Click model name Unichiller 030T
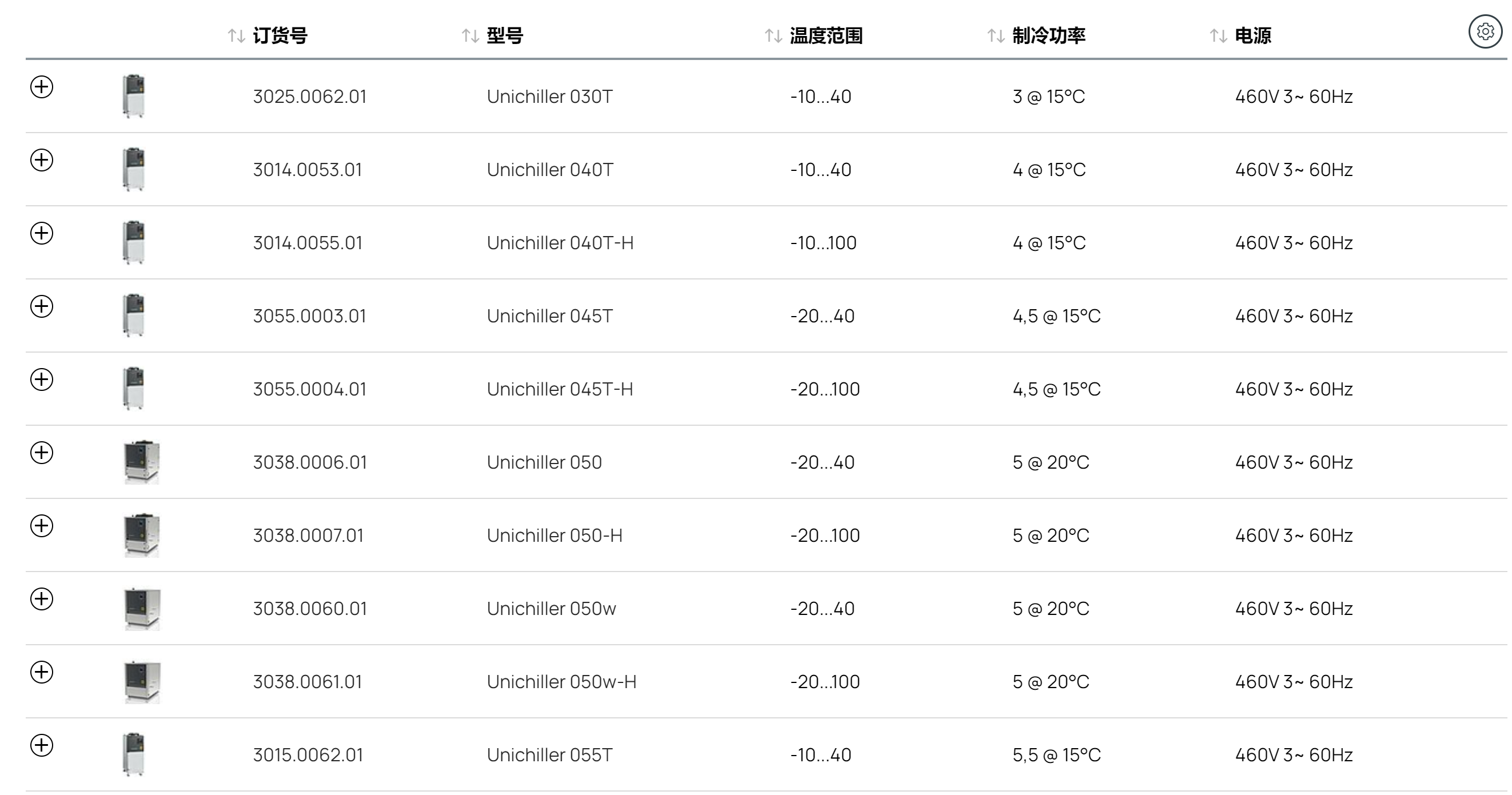1512x795 pixels. pyautogui.click(x=550, y=96)
